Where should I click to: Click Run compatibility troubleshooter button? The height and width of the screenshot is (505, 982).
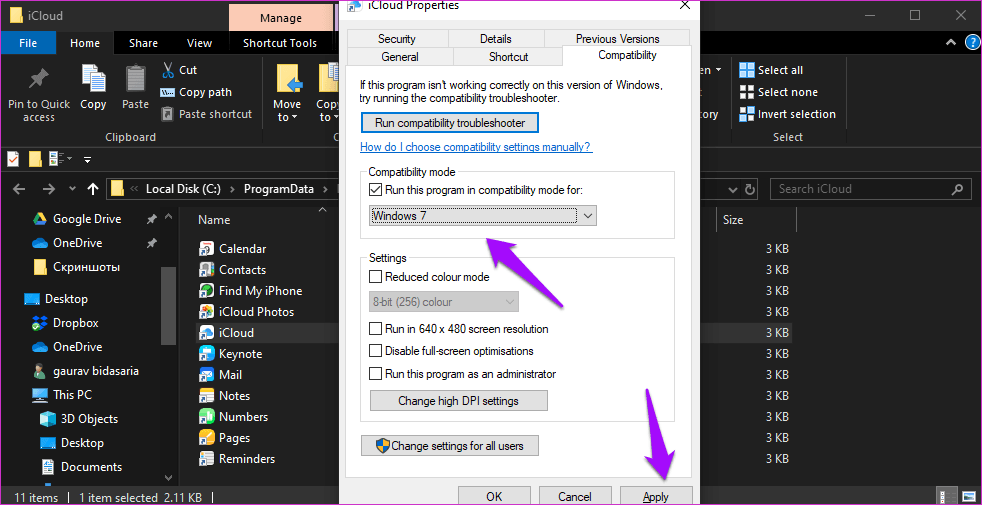450,123
